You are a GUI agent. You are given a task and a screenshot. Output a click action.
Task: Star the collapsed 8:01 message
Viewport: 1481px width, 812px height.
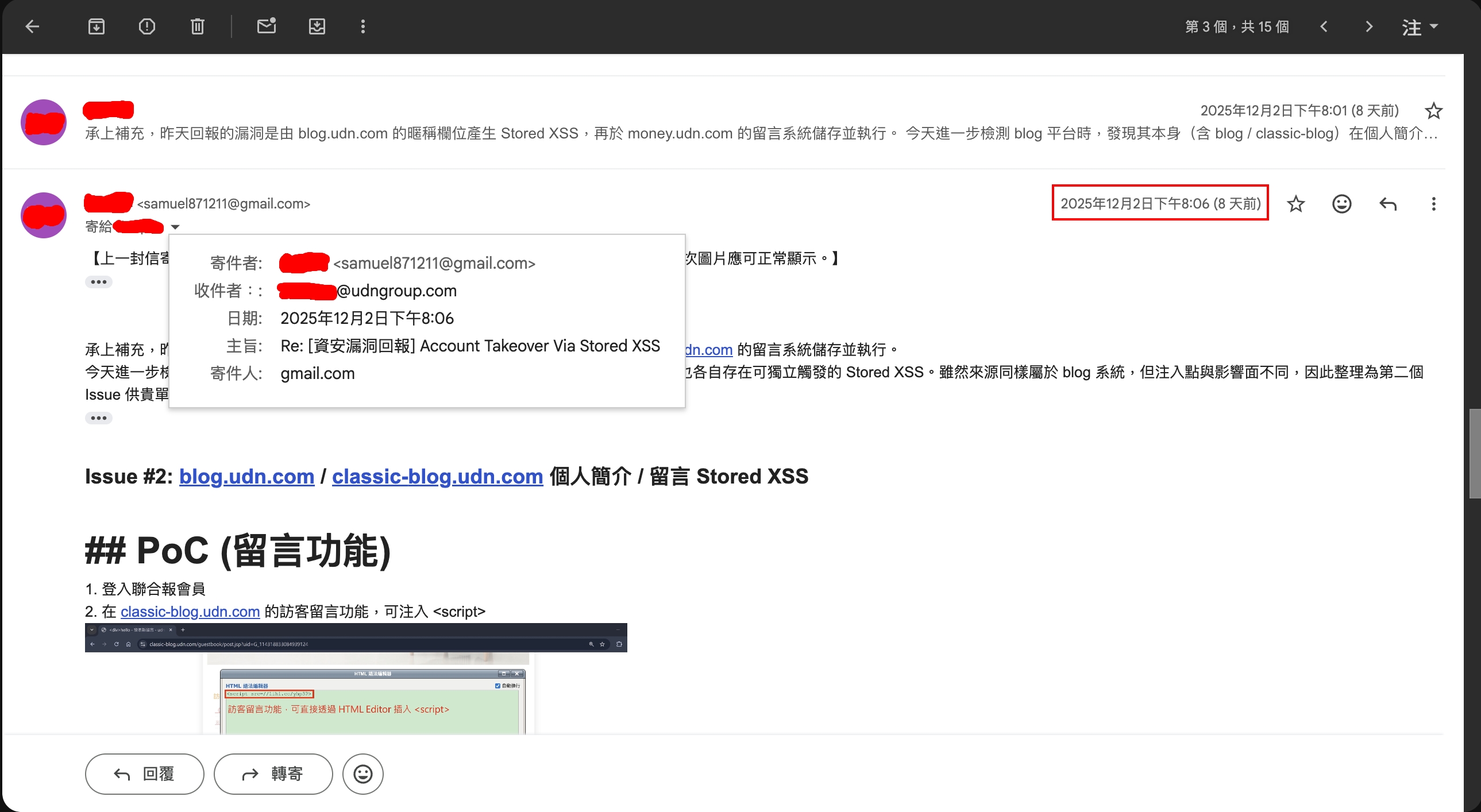1433,110
